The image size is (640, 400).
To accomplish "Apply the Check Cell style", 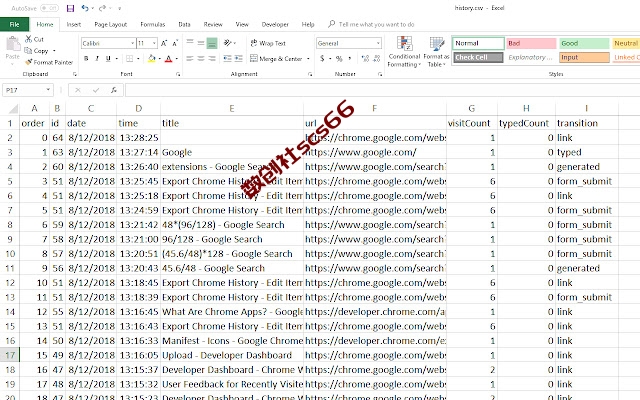I will tap(478, 58).
